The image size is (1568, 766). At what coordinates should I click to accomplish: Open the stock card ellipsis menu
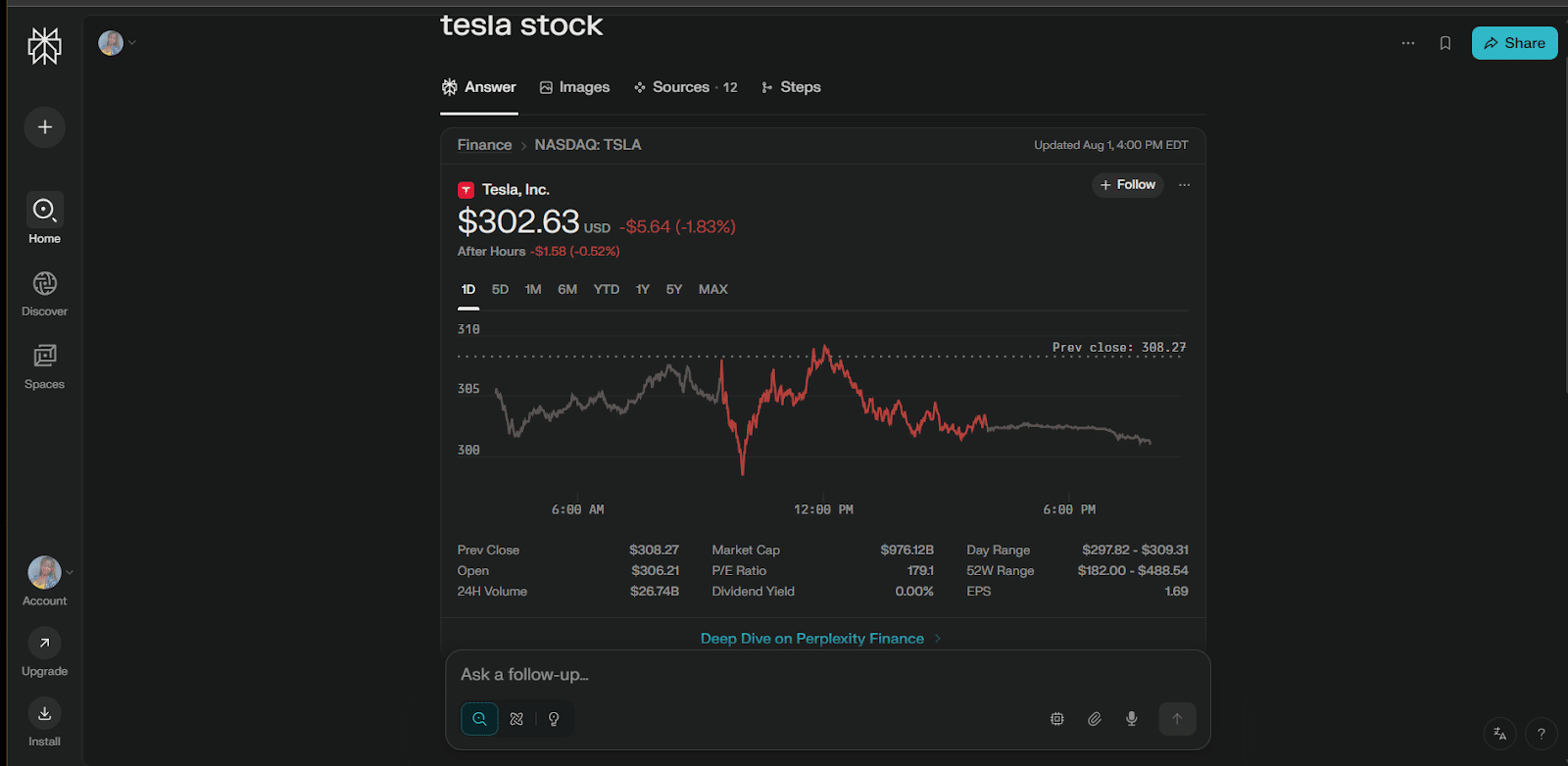tap(1185, 185)
